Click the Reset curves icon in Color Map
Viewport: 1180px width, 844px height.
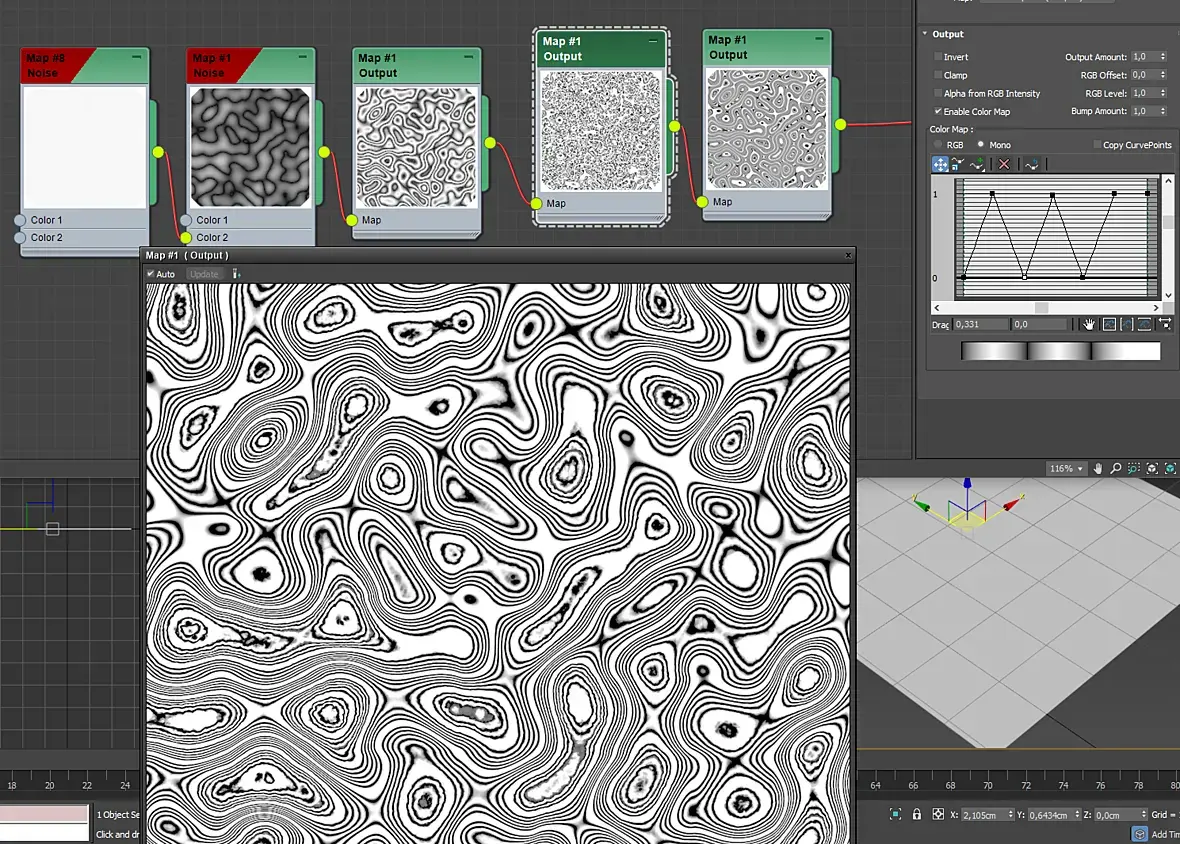[x=1032, y=164]
